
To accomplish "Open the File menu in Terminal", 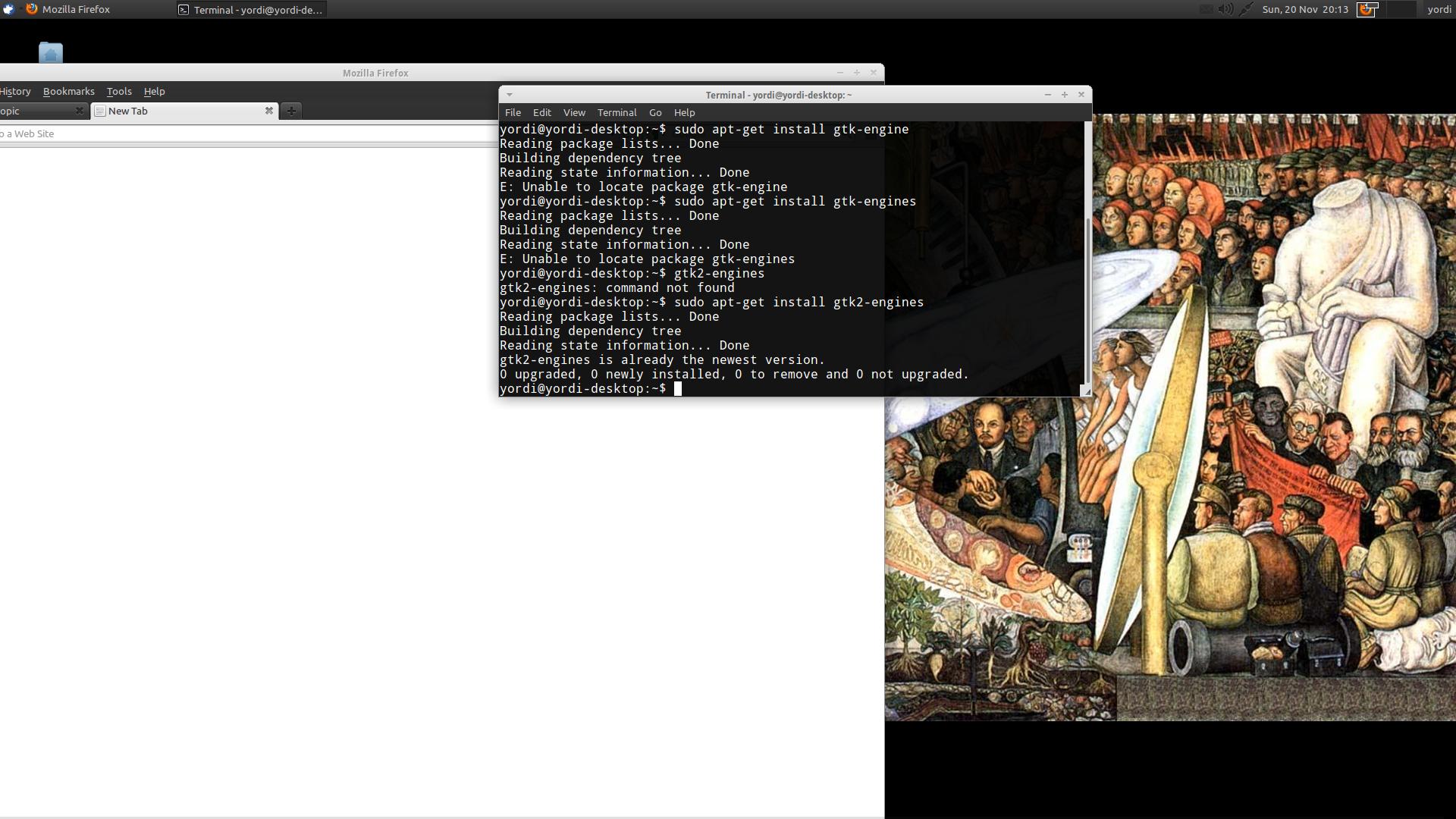I will point(513,112).
